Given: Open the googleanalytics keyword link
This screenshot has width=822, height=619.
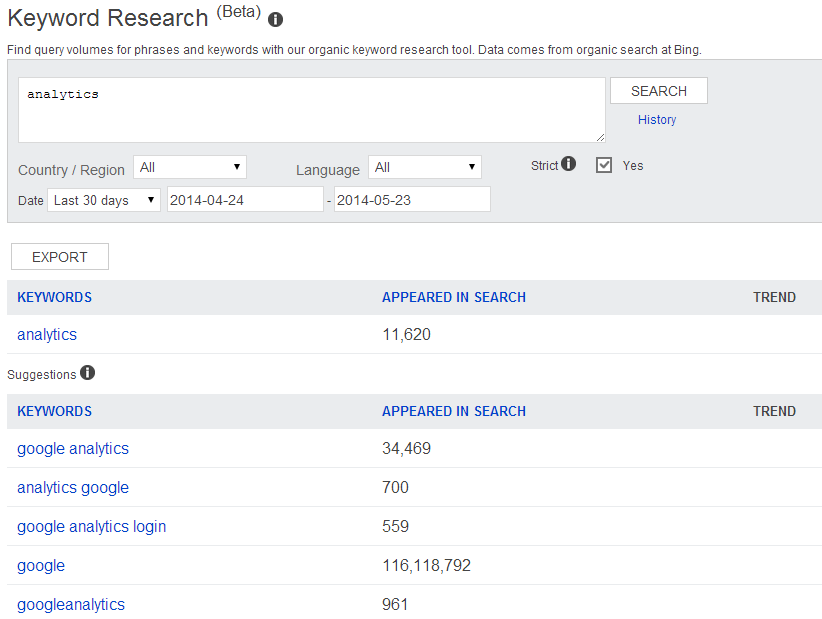Looking at the screenshot, I should pos(71,604).
